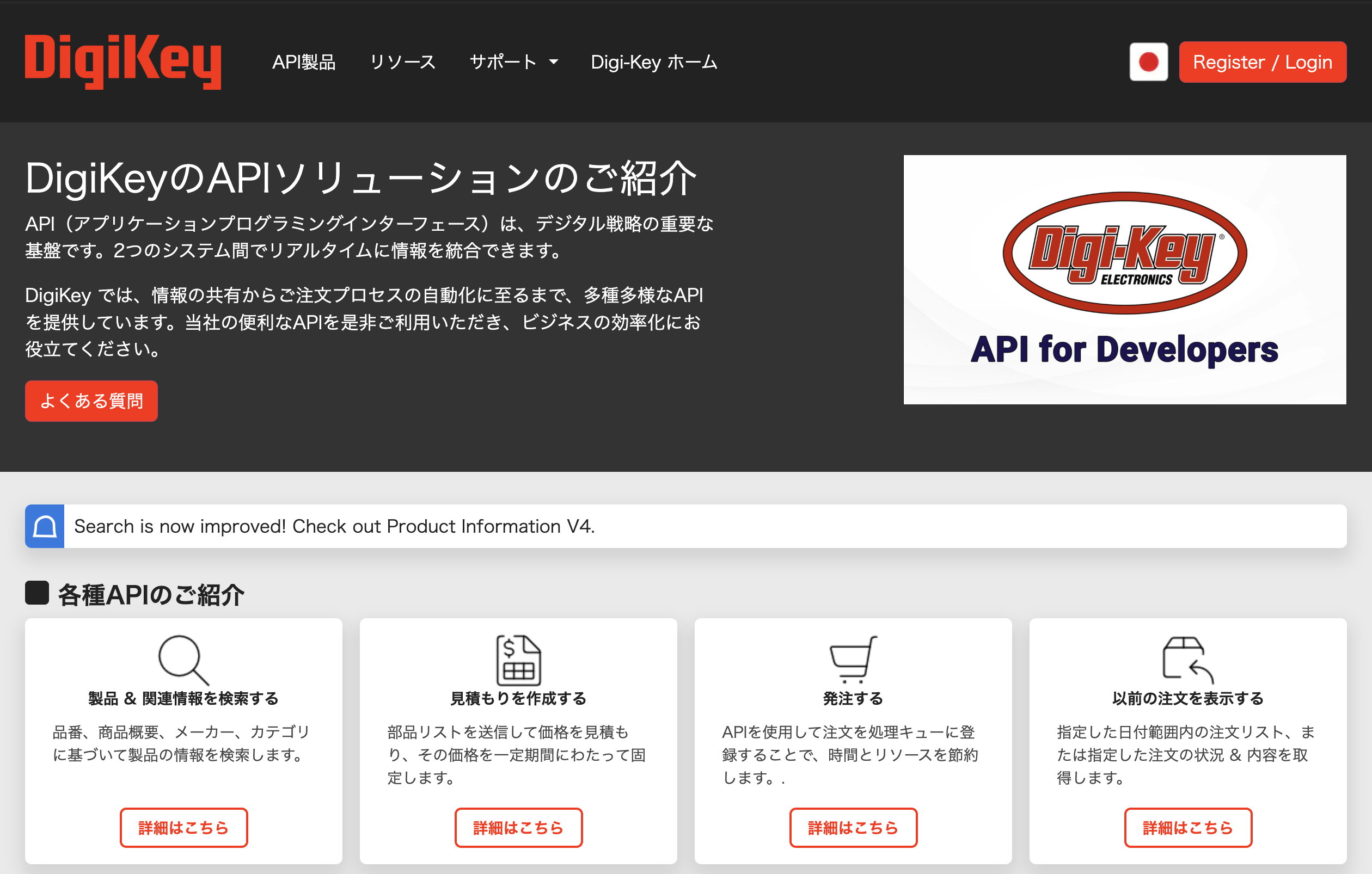Click the Japan flag language icon
Viewport: 1372px width, 874px height.
[1148, 61]
